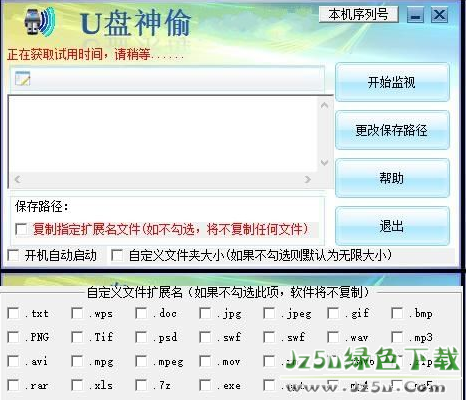The height and width of the screenshot is (400, 466).
Task: Check the .bmp extension box
Action: coord(397,313)
